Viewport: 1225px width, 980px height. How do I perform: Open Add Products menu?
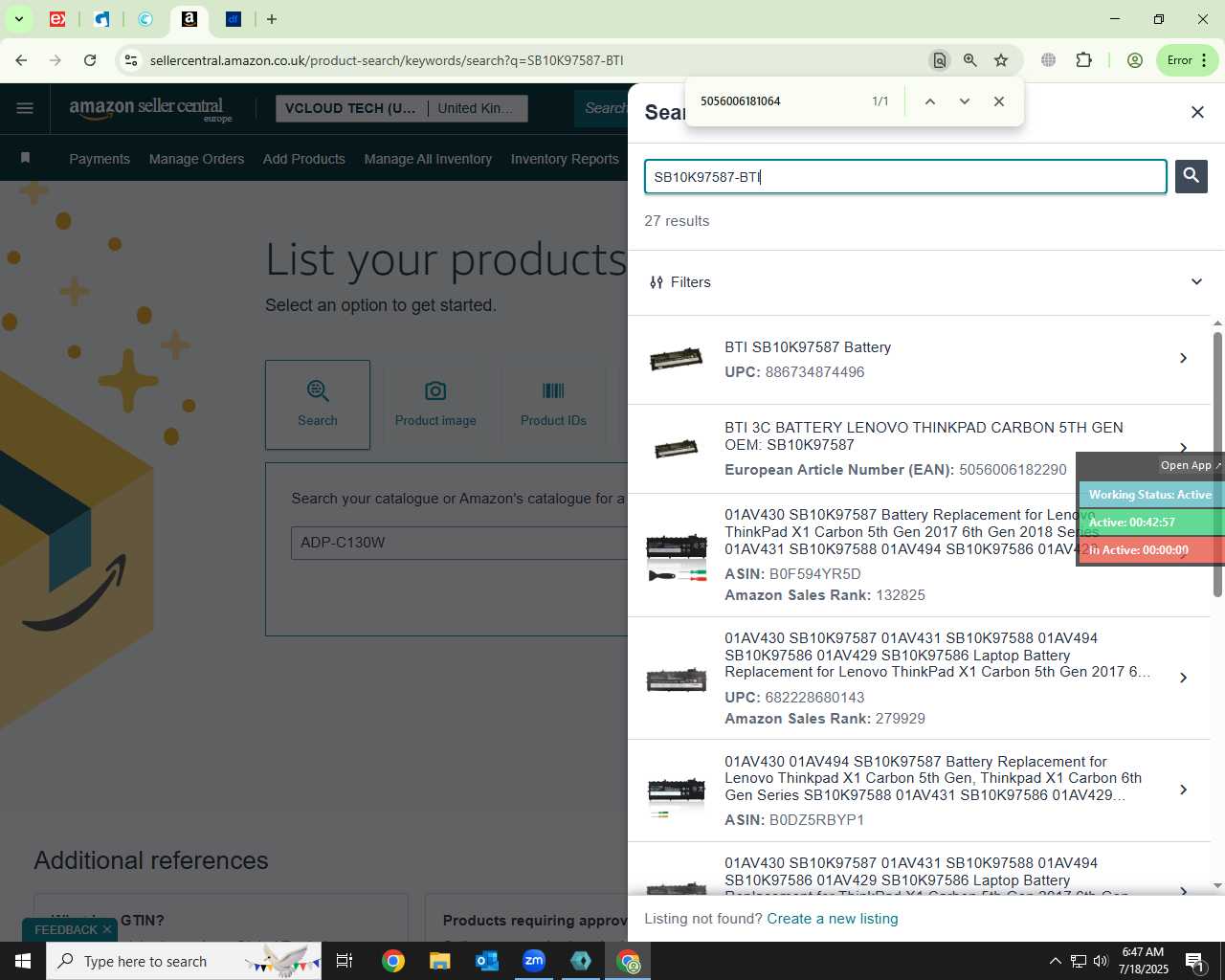pyautogui.click(x=304, y=159)
